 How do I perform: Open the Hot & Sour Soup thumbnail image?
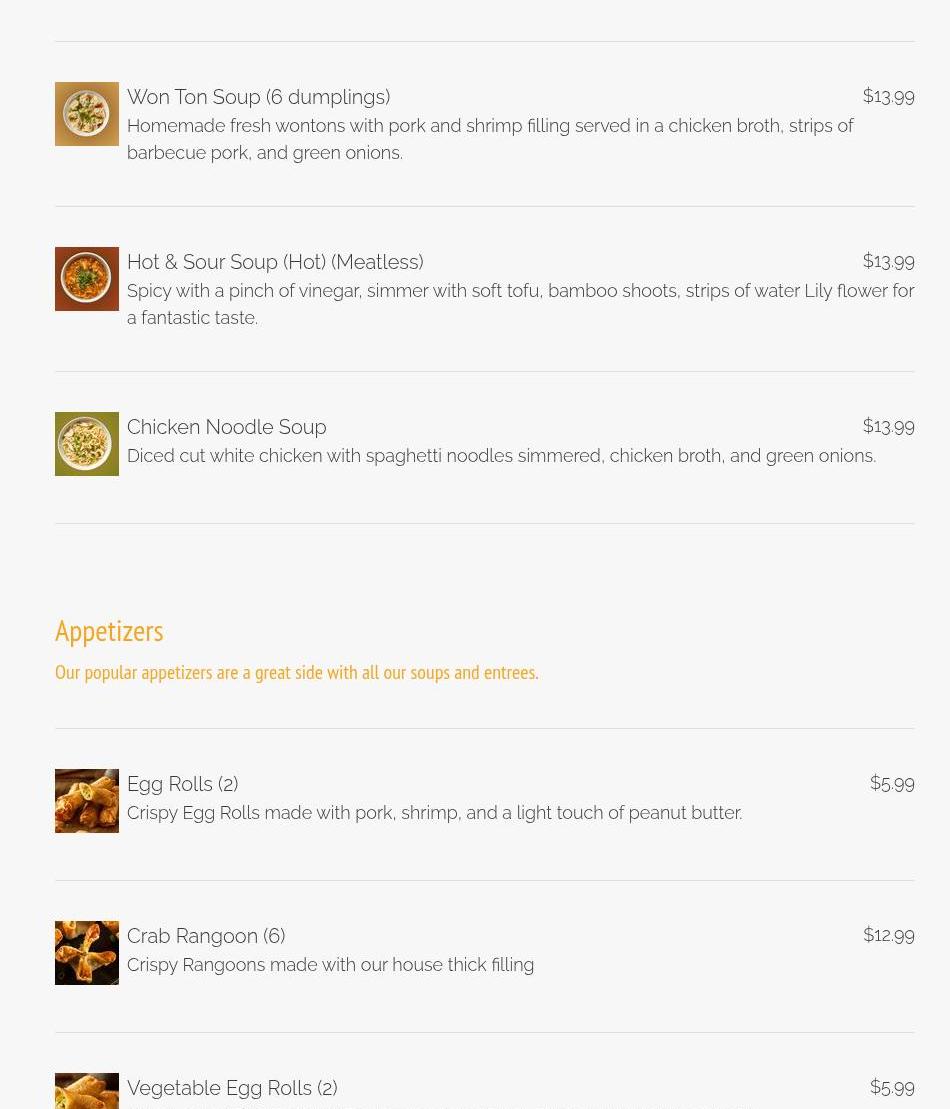click(87, 279)
